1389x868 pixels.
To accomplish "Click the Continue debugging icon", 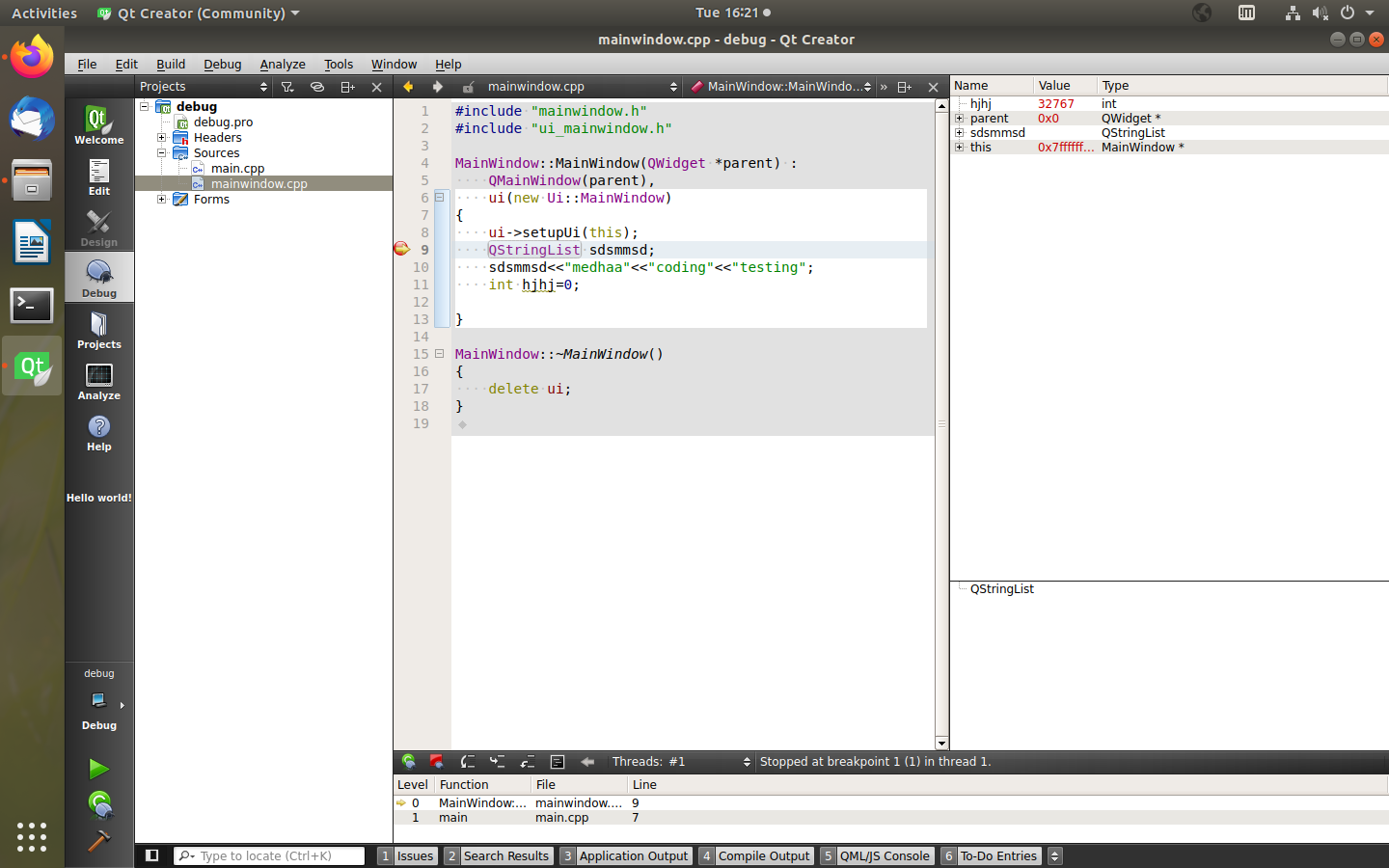I will point(408,762).
